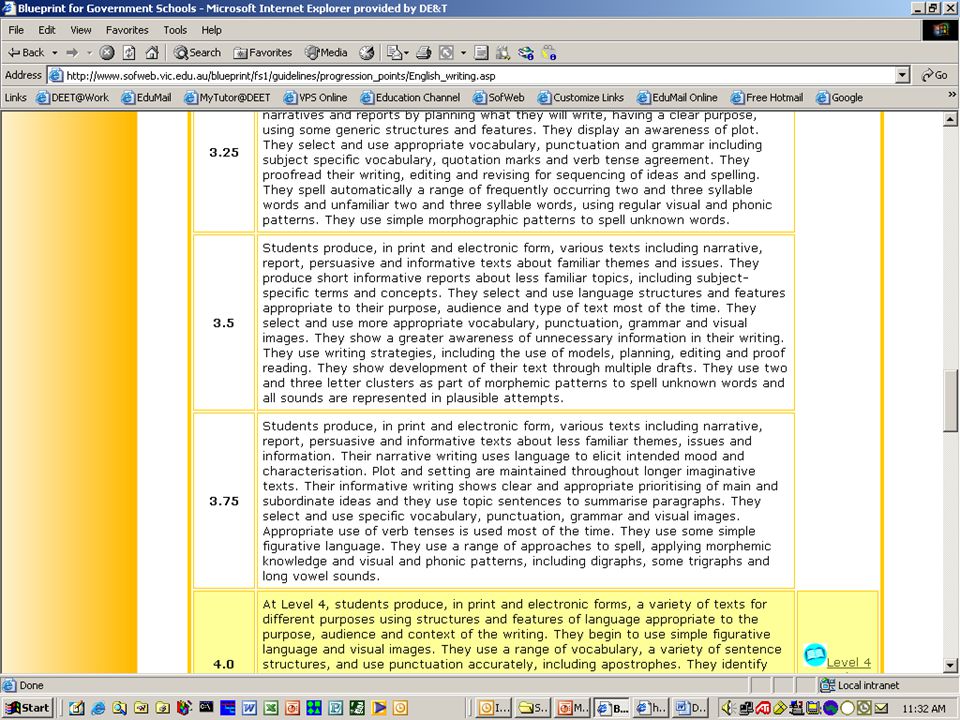The width and height of the screenshot is (960, 720).
Task: Open the Google link
Action: [839, 97]
